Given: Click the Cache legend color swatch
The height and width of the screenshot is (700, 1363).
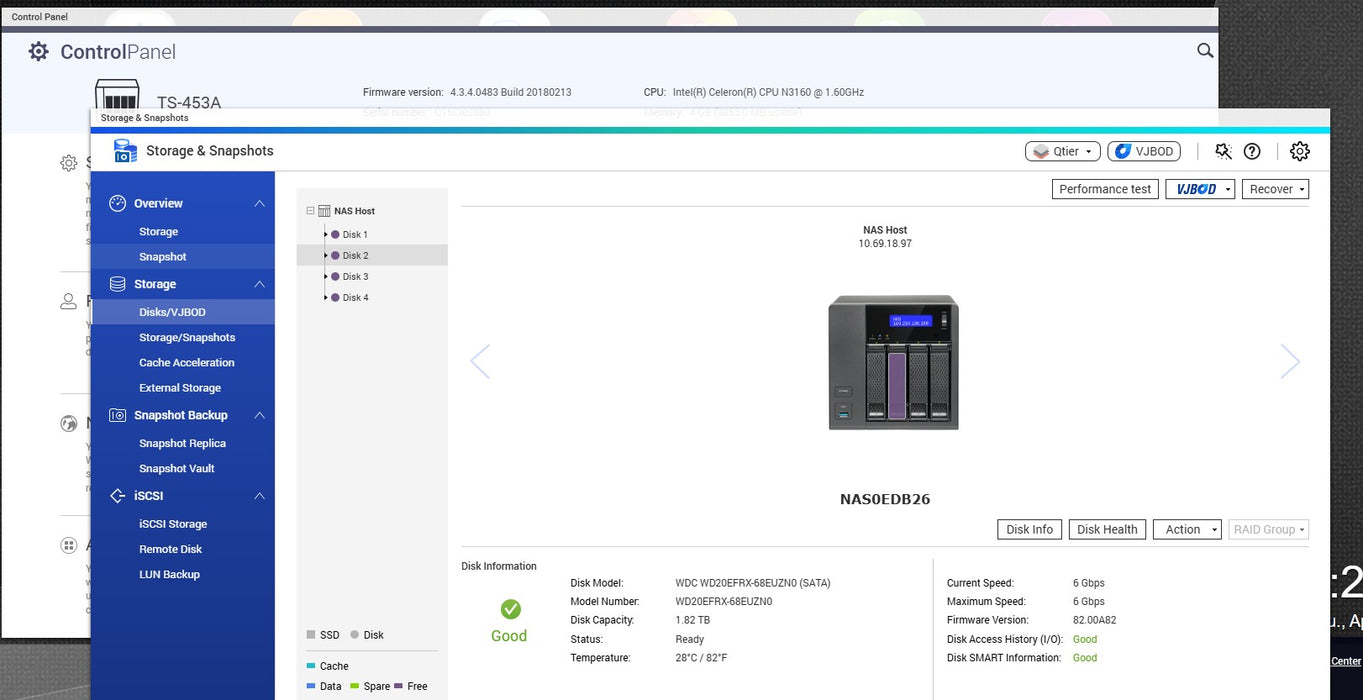Looking at the screenshot, I should pos(311,666).
